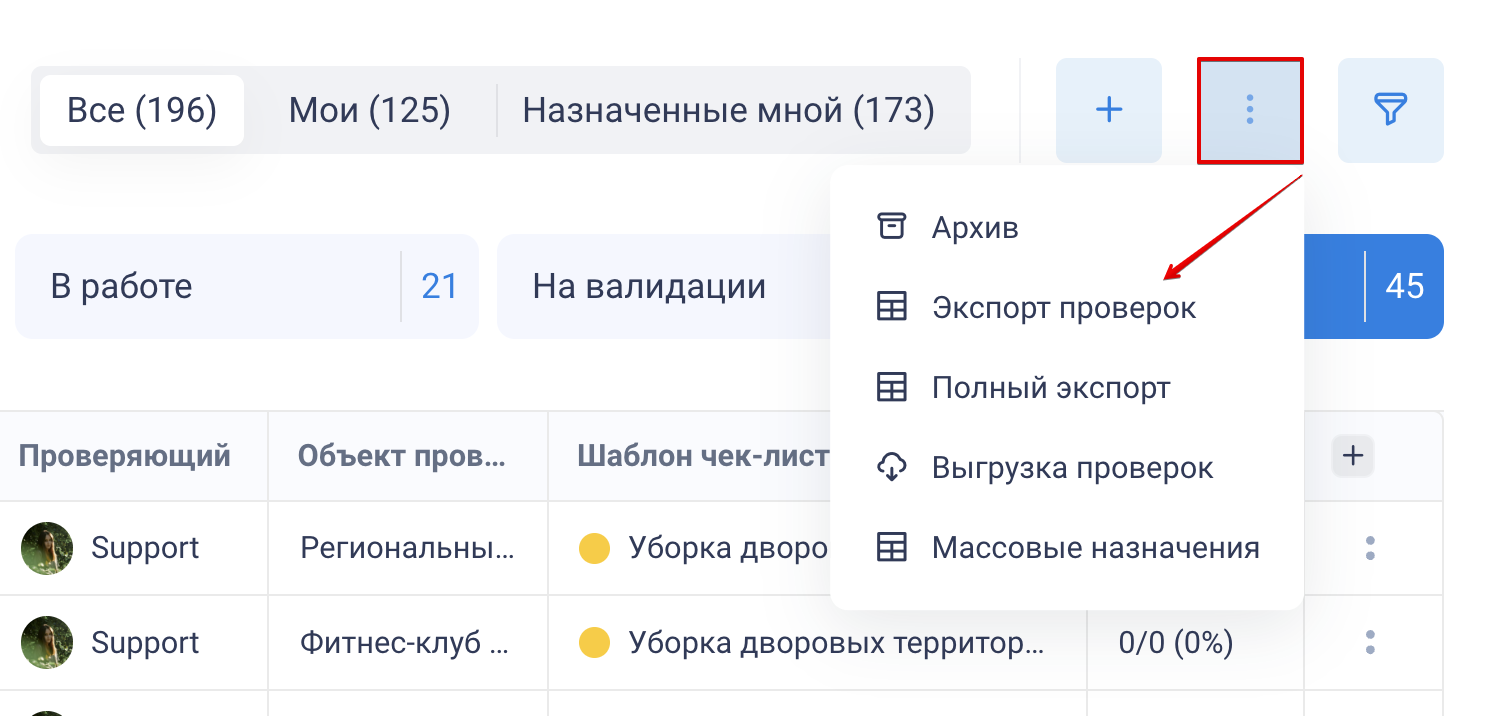This screenshot has height=716, width=1494.
Task: Open the filter funnel icon
Action: coord(1390,110)
